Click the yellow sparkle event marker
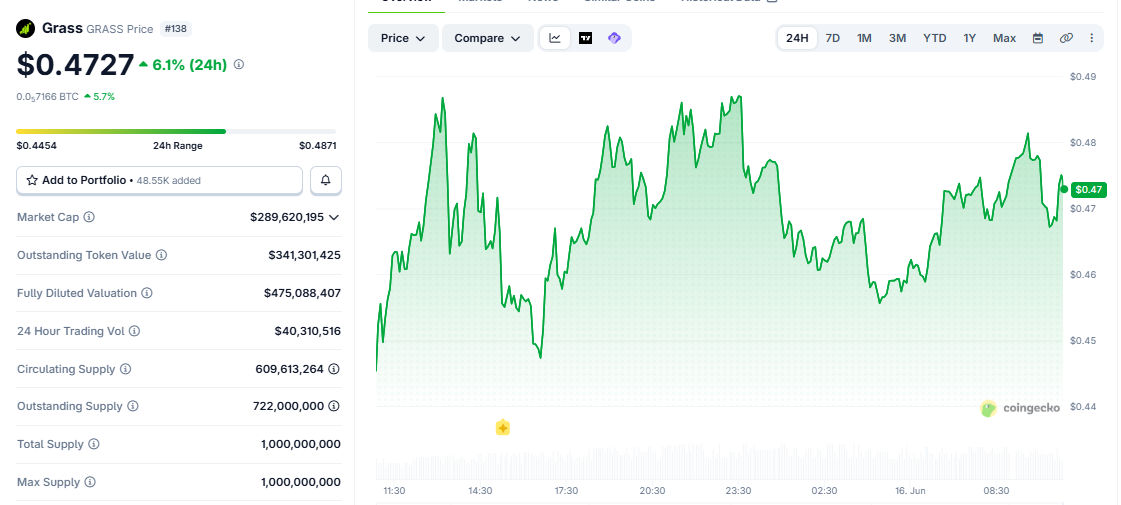This screenshot has width=1121, height=505. (503, 428)
